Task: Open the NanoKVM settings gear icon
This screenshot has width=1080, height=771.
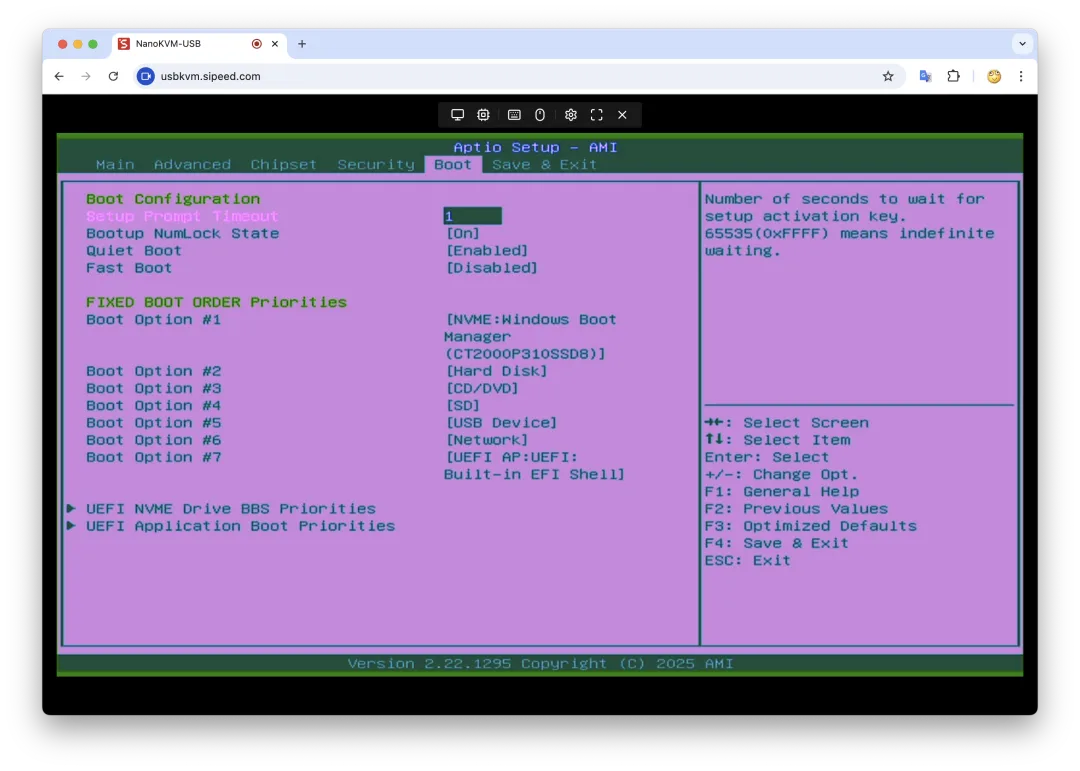Action: 570,115
